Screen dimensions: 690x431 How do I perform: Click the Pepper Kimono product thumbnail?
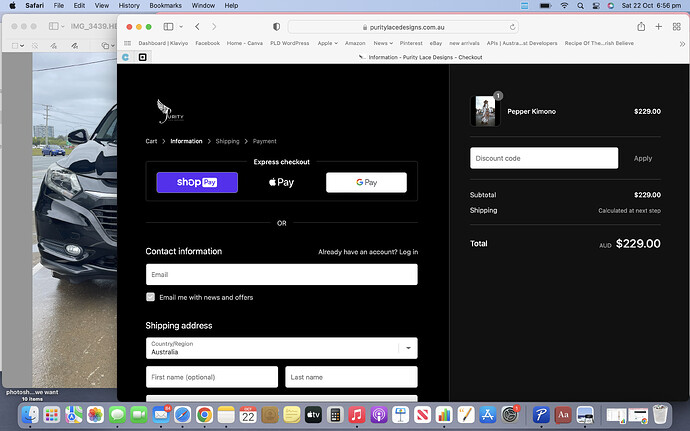coord(485,111)
